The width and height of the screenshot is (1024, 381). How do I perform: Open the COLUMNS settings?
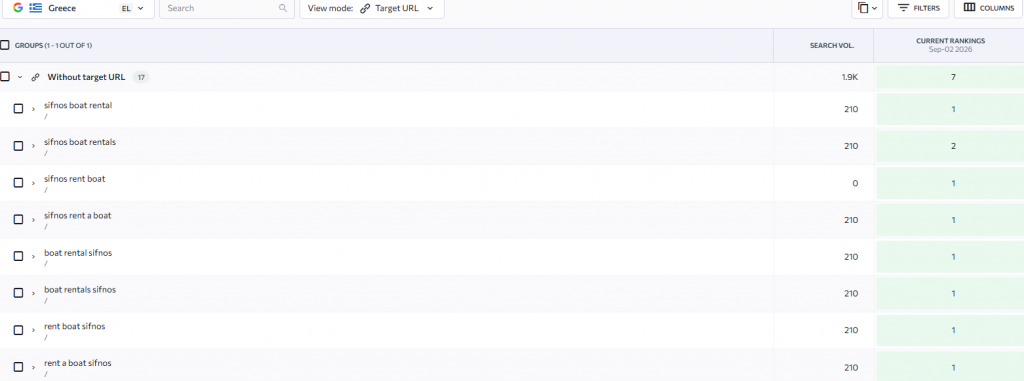click(x=989, y=8)
